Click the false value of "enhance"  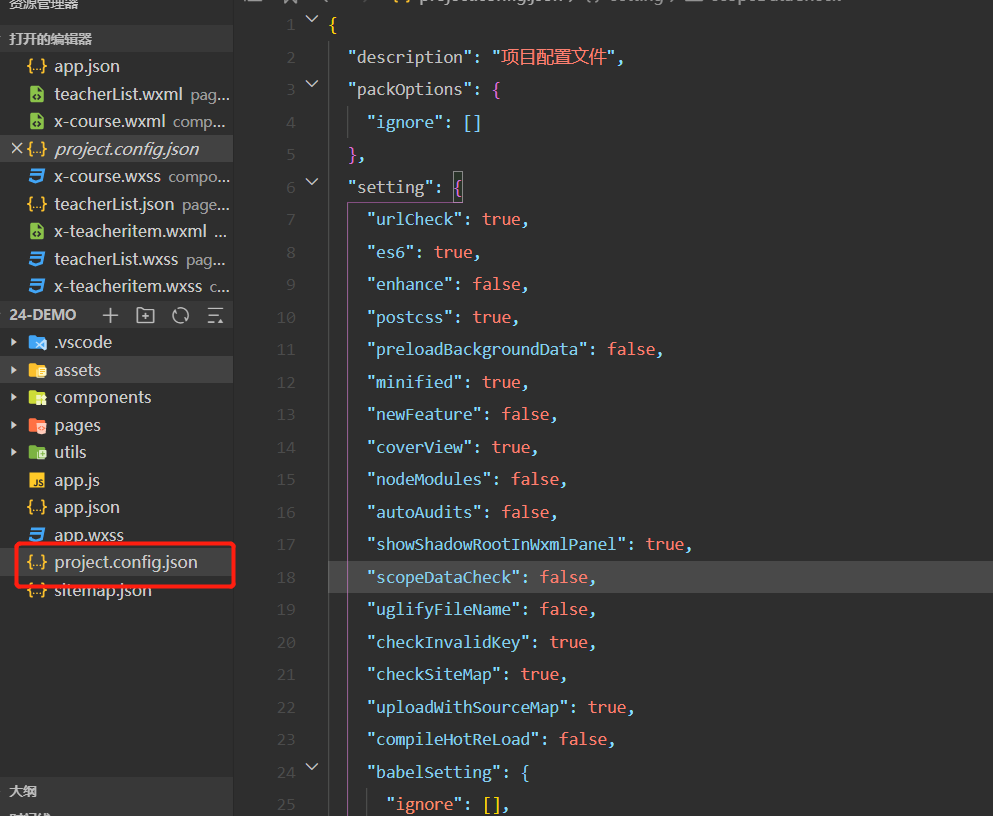[496, 285]
